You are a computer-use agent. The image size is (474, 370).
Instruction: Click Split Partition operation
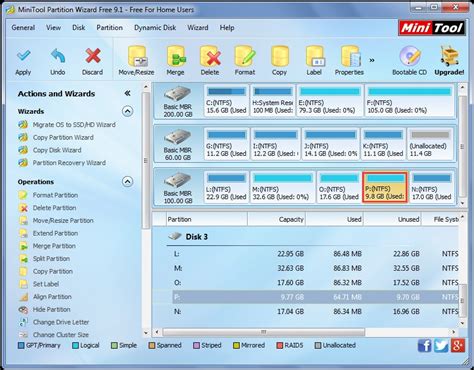click(45, 258)
